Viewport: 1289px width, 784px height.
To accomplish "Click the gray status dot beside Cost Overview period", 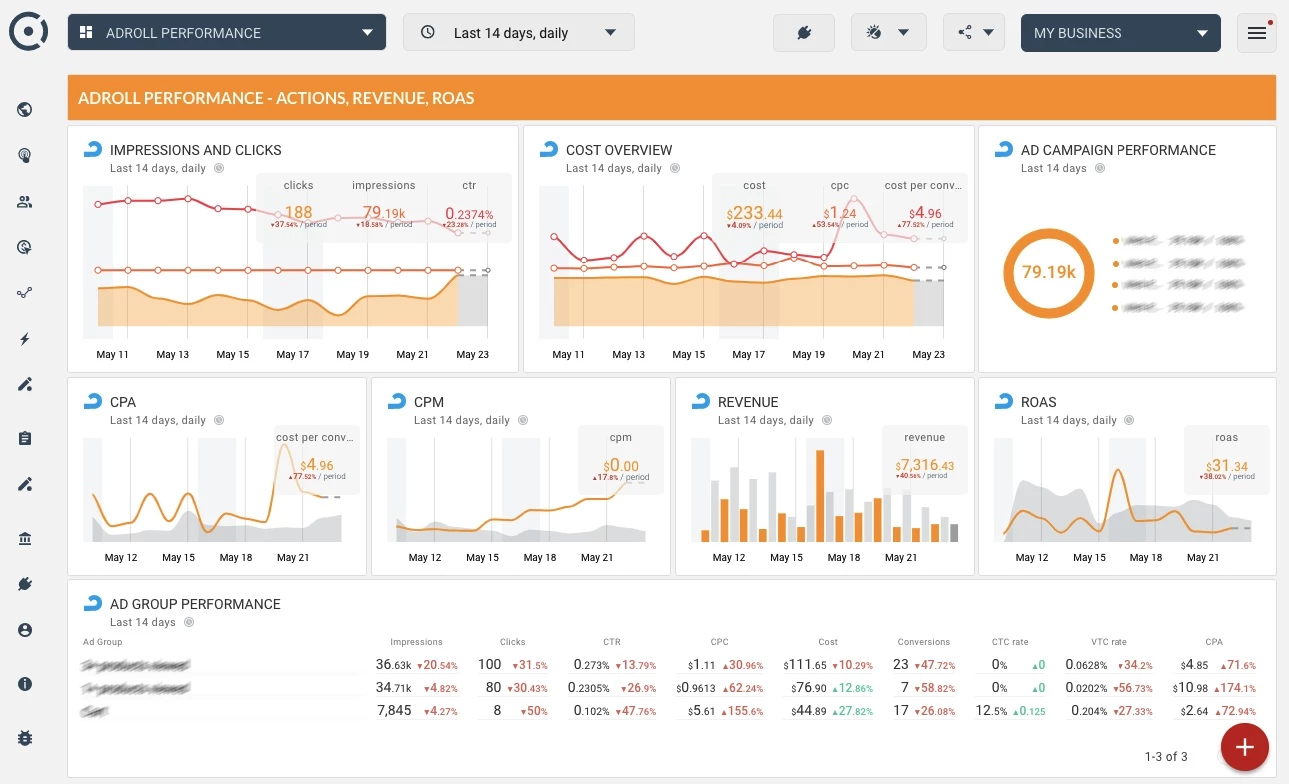I will coord(675,168).
